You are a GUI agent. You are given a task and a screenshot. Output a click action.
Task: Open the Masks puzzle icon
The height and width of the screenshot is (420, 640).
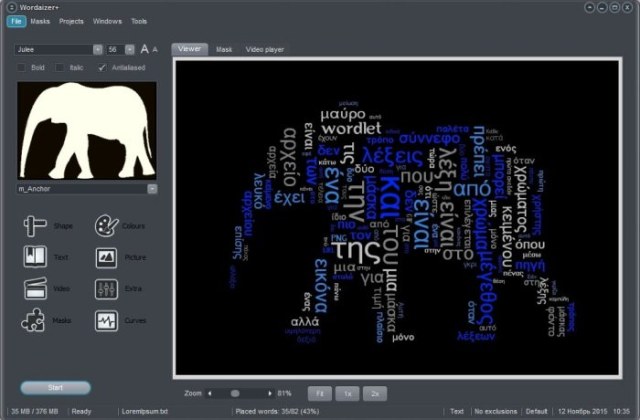(34, 322)
